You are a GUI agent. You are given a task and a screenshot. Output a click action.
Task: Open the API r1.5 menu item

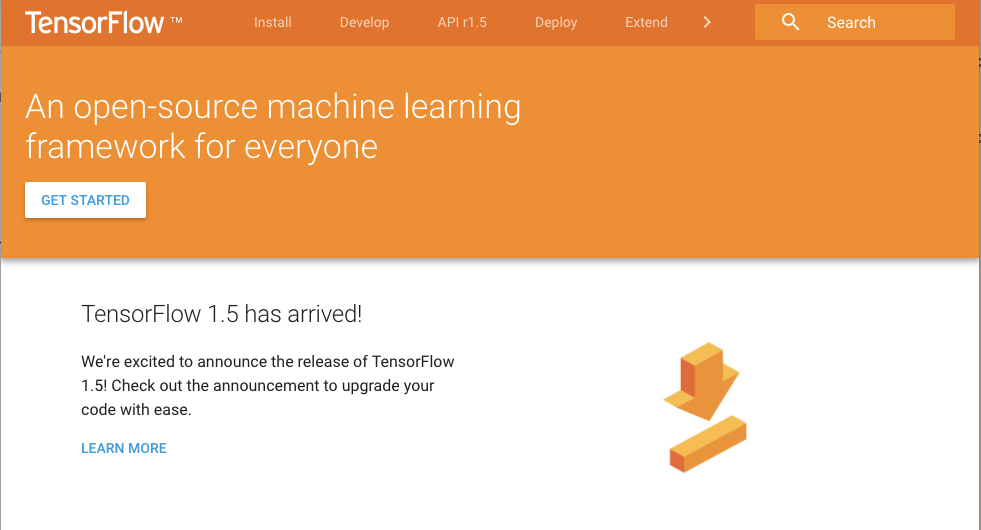point(462,23)
